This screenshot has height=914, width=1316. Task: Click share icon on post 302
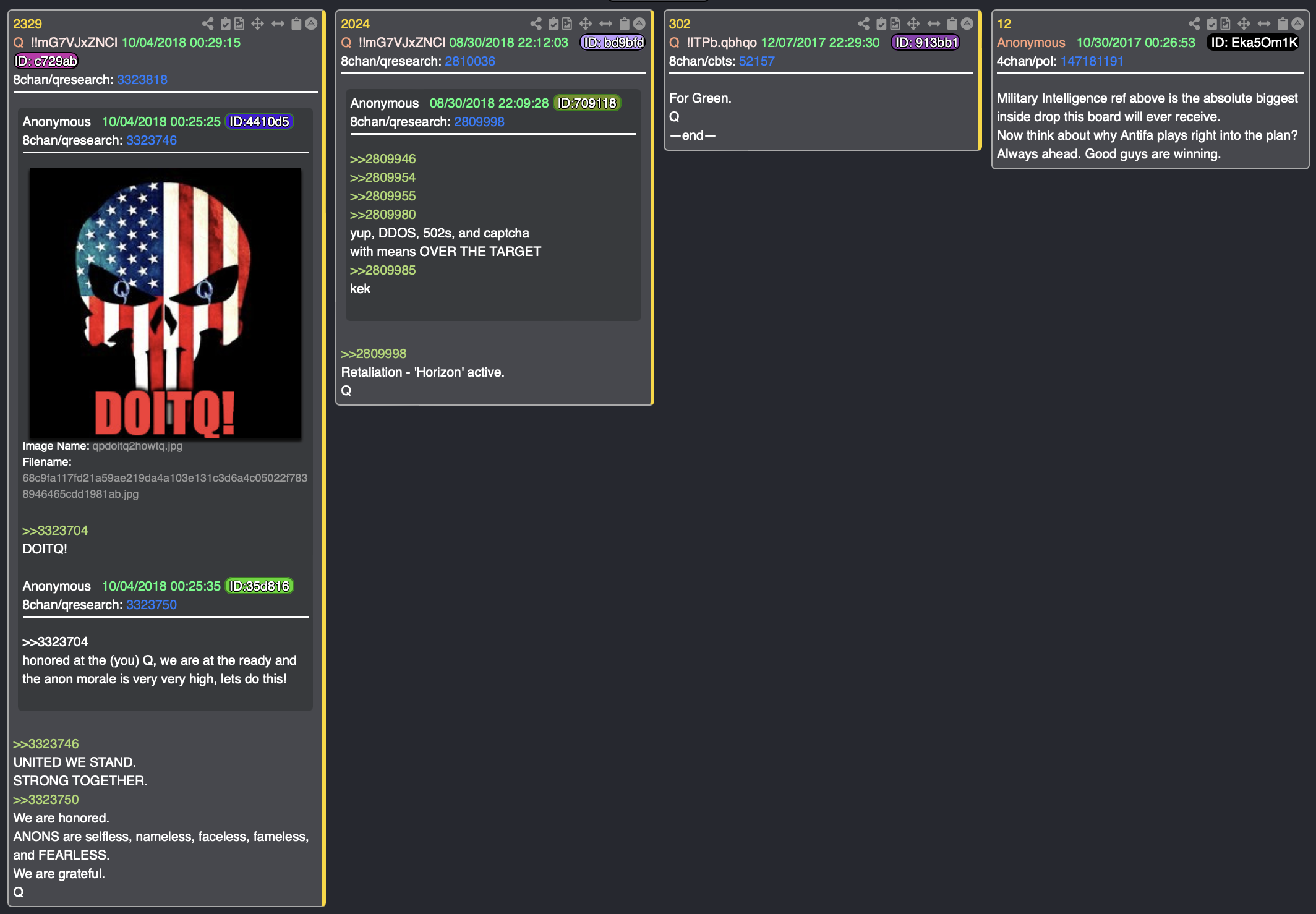[863, 23]
